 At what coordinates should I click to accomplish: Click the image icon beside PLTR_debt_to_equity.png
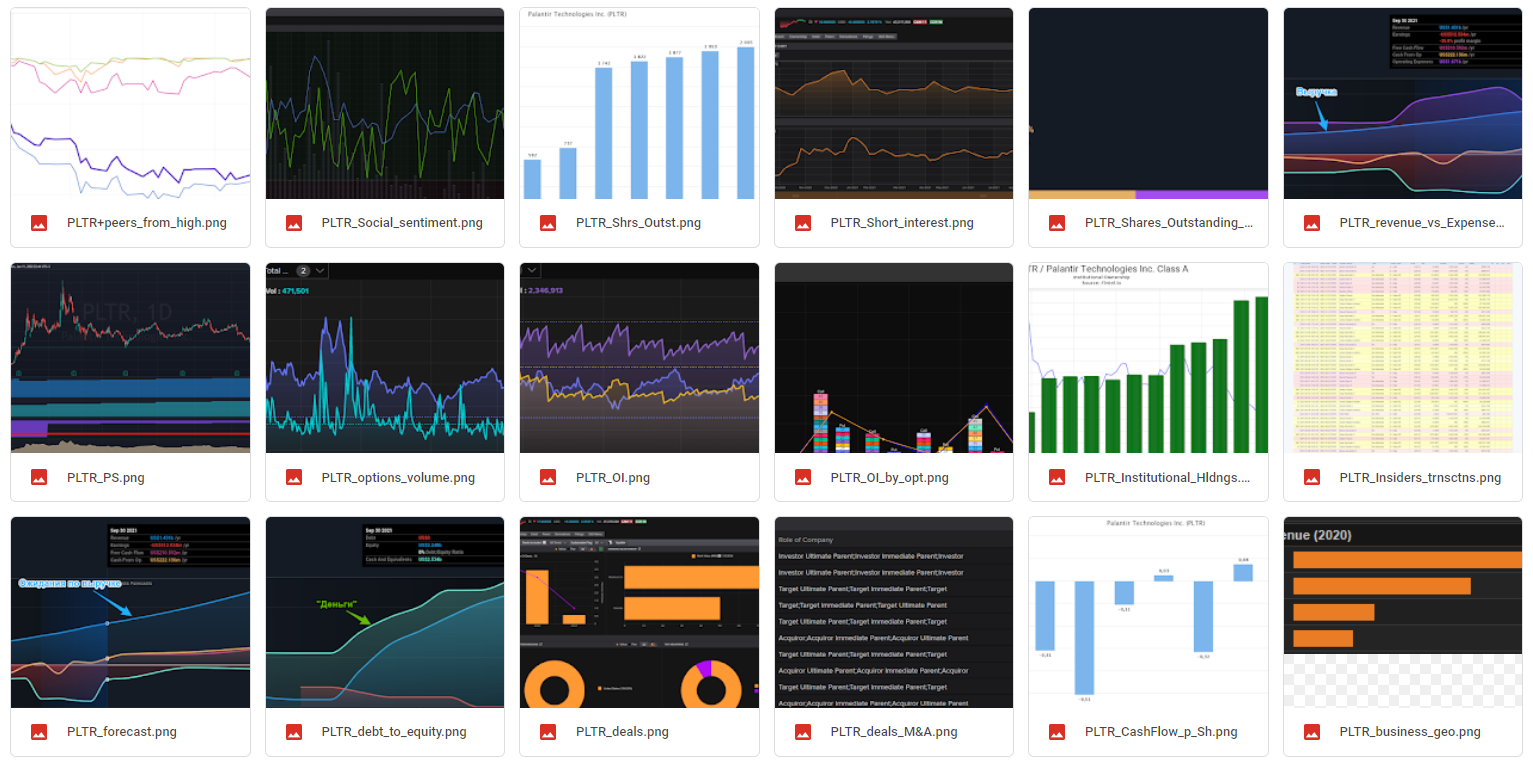(x=294, y=732)
